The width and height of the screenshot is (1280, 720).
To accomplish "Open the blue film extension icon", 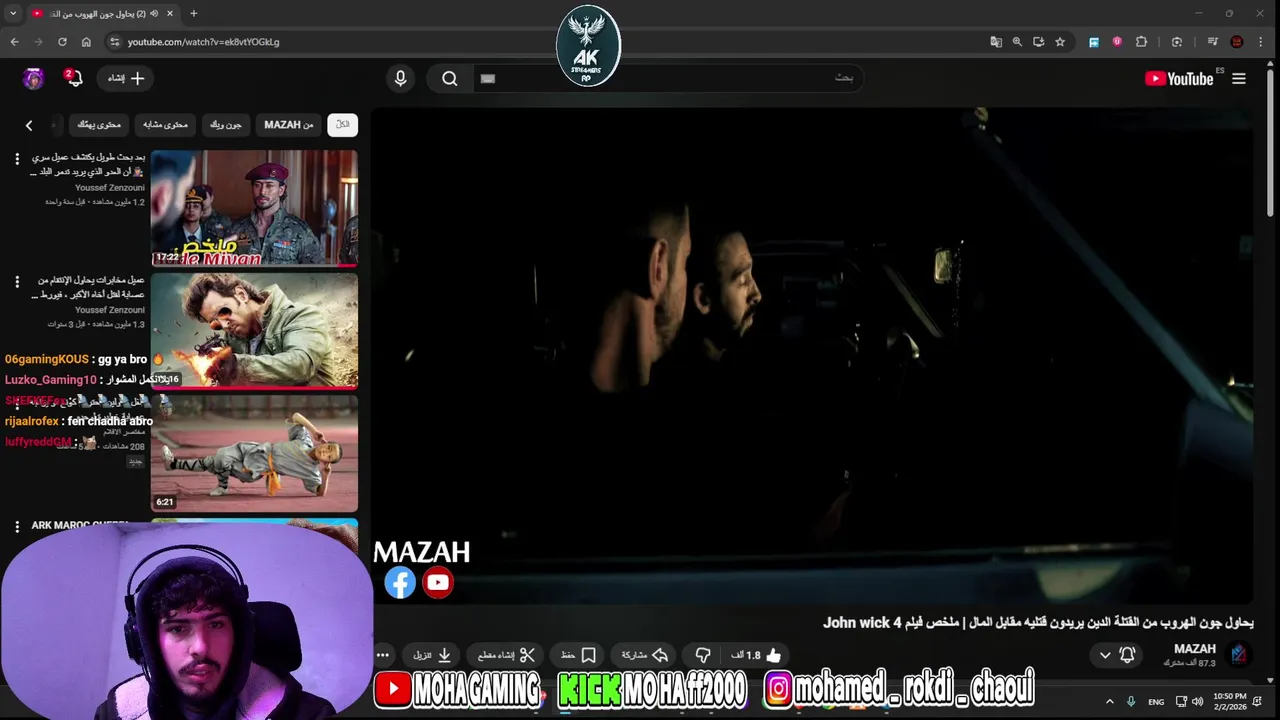I will coord(1094,42).
